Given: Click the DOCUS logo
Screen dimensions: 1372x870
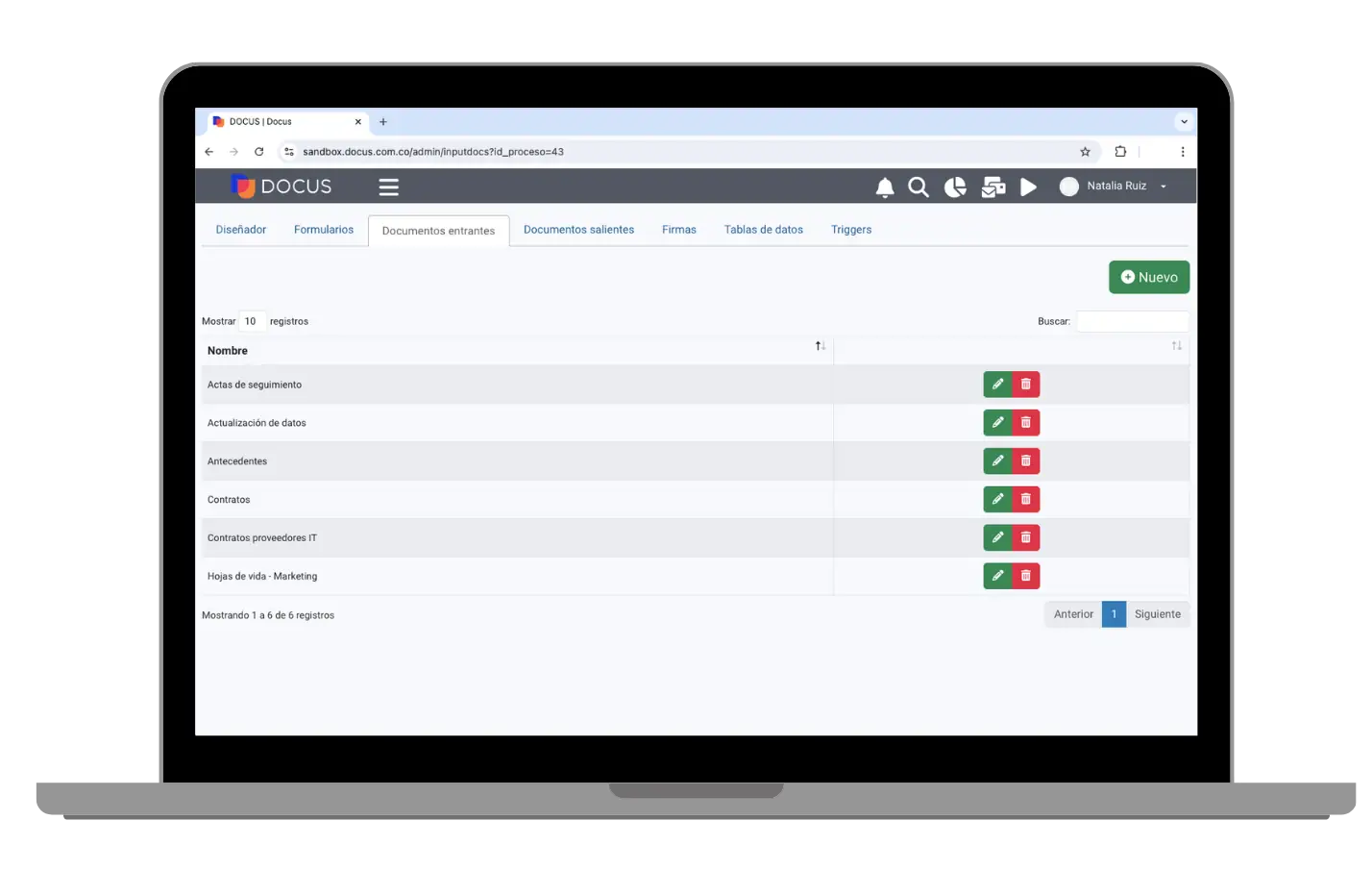Looking at the screenshot, I should (282, 186).
